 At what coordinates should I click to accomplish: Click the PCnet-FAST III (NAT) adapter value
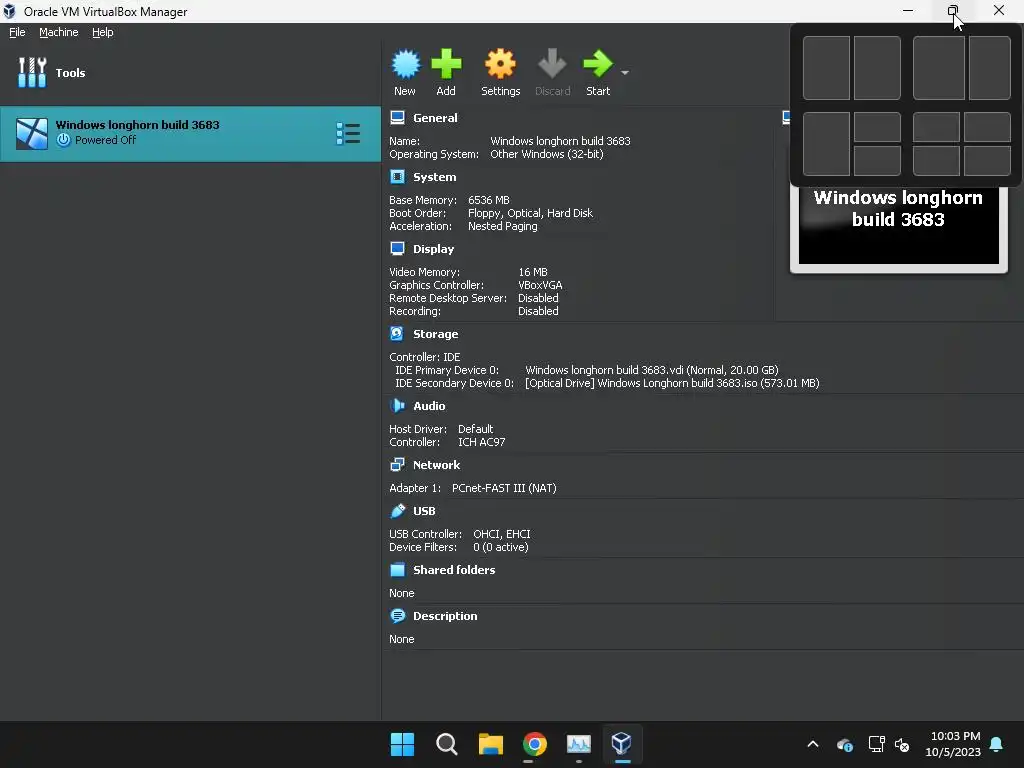[x=504, y=488]
